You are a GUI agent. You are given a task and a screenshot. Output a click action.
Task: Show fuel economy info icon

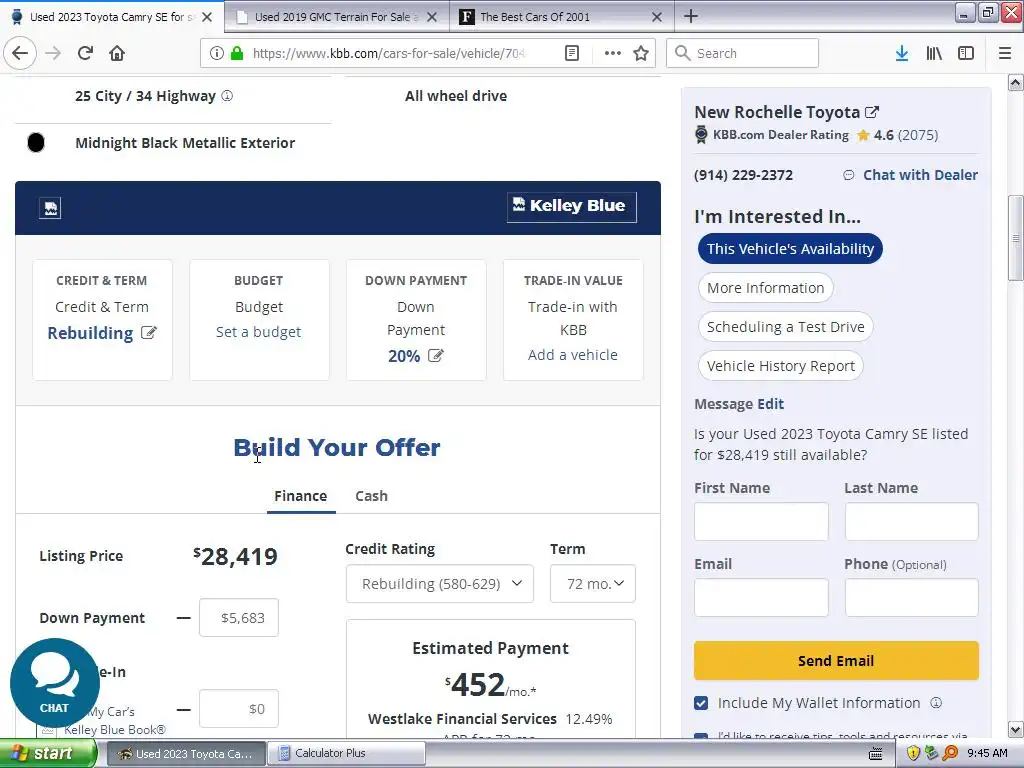point(227,95)
